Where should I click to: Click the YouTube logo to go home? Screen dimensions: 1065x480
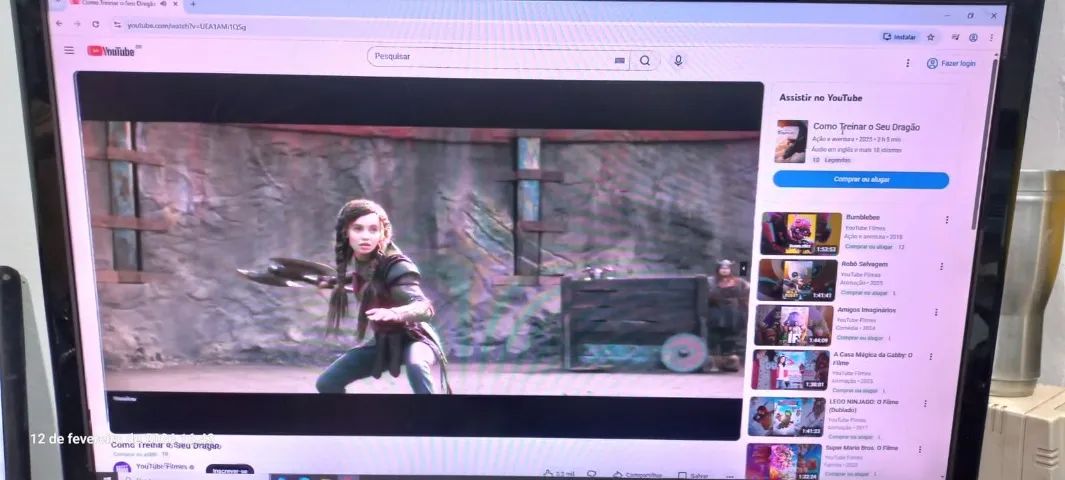(111, 51)
